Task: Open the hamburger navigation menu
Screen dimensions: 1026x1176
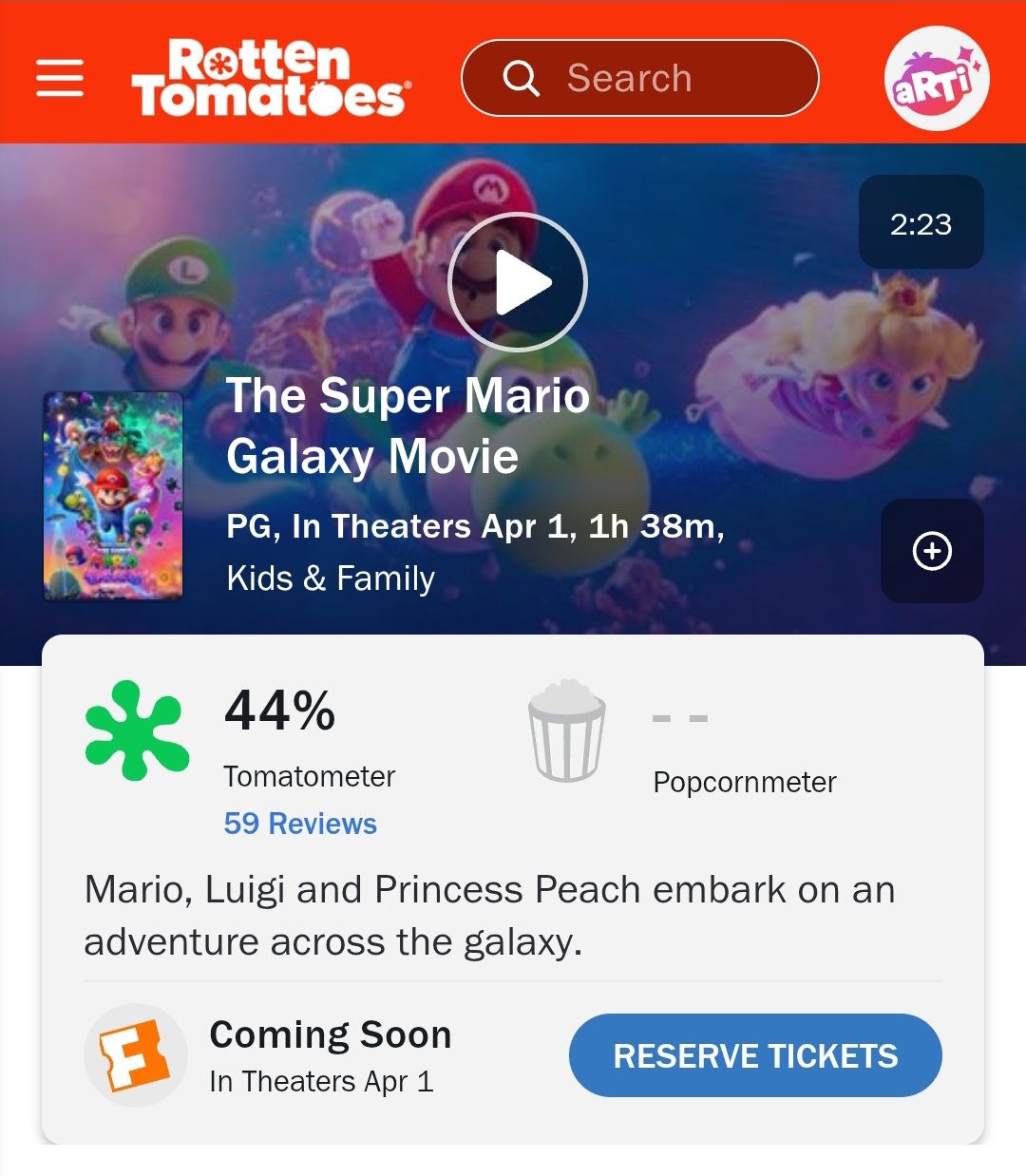Action: pyautogui.click(x=60, y=78)
